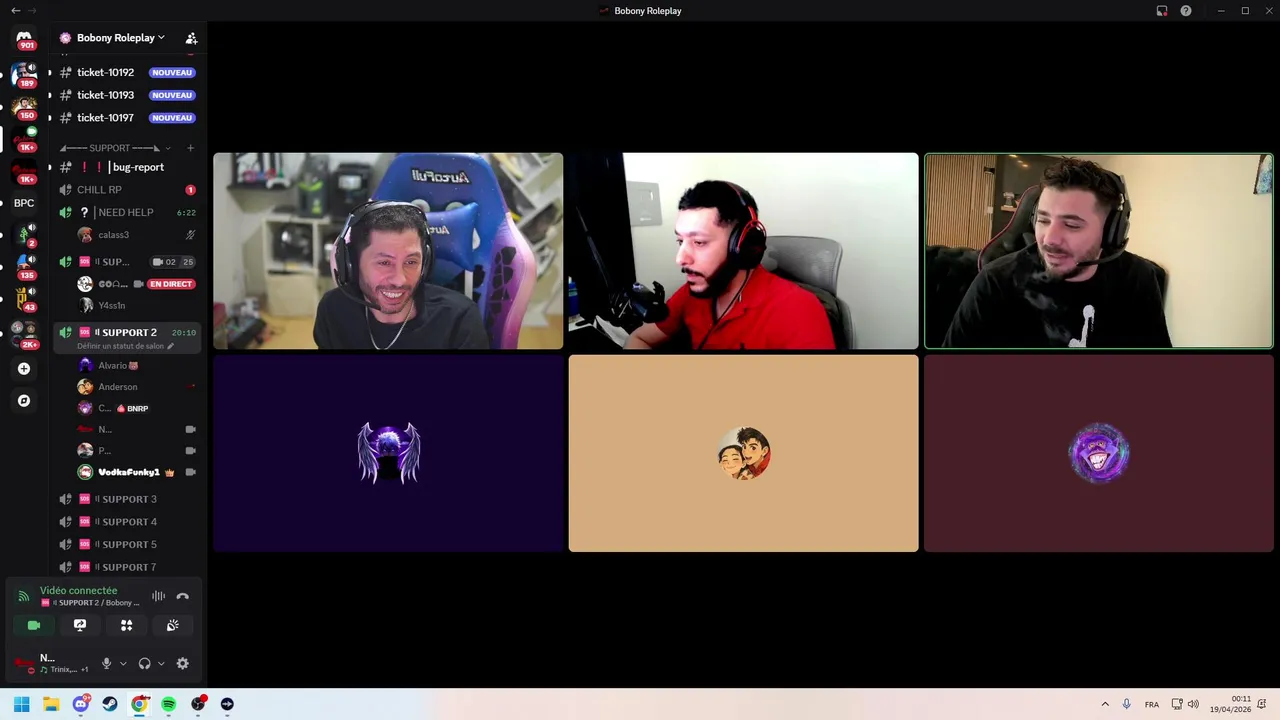Focus video tile with blue AutoFull chair
This screenshot has height=720, width=1280.
[x=388, y=251]
